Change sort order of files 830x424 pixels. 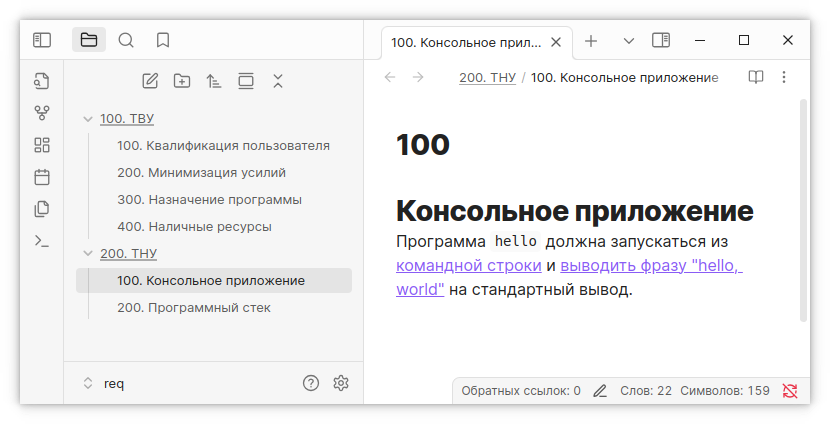tap(213, 81)
